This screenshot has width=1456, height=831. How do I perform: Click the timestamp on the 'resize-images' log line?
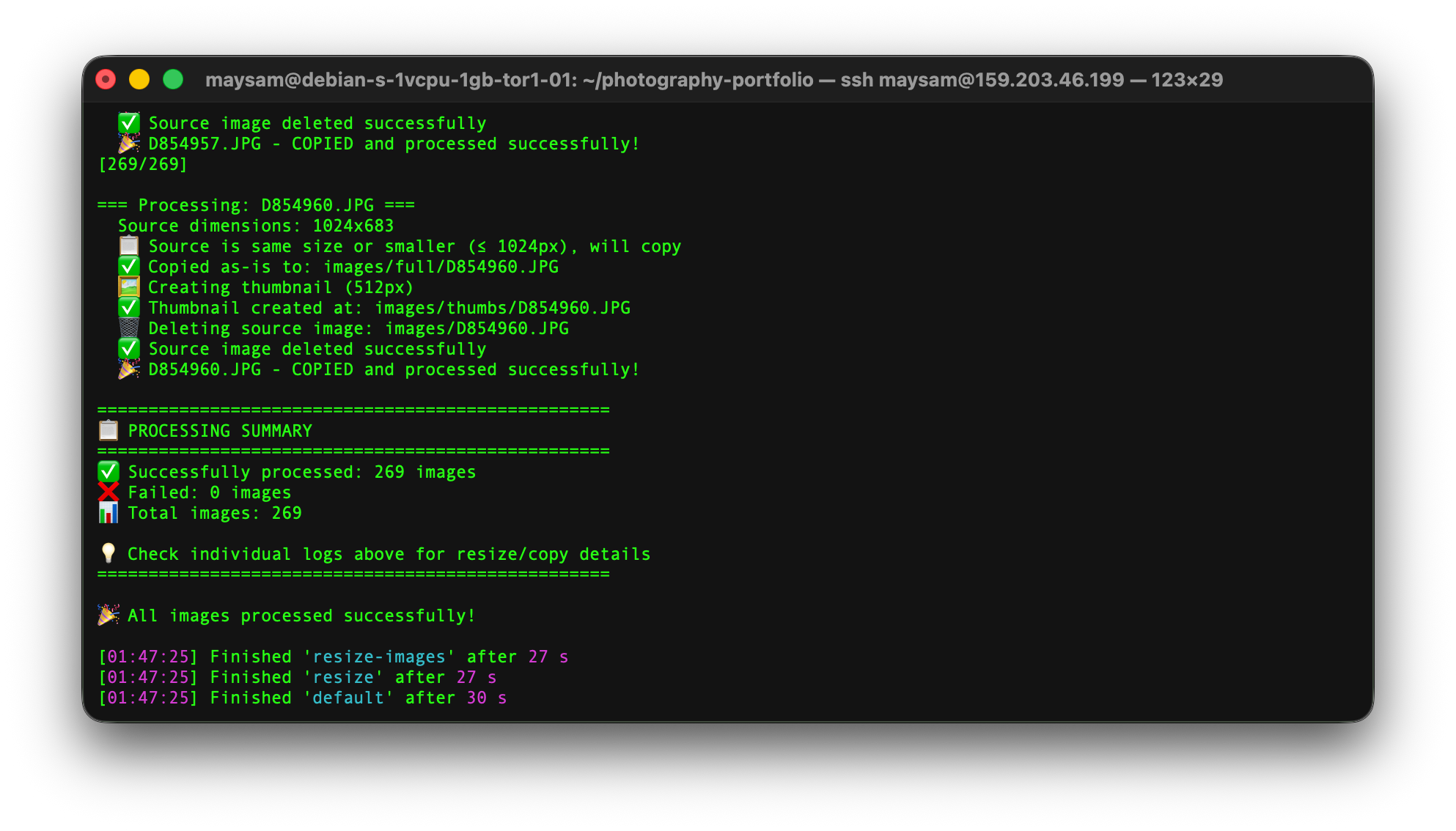[x=148, y=657]
